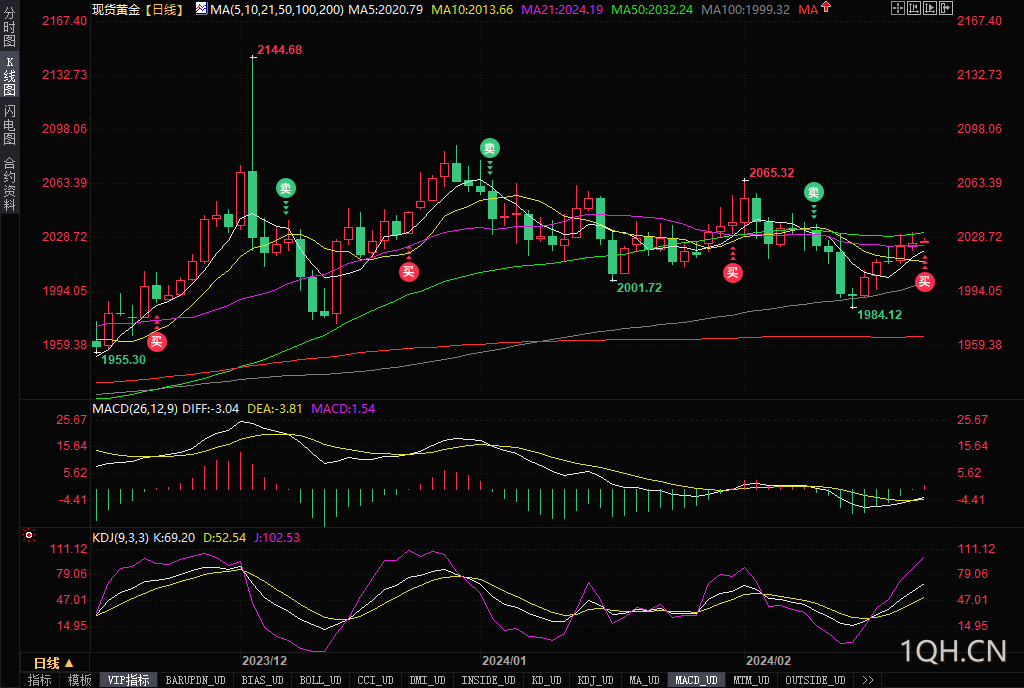
Task: Click the MA indicator chart icon
Action: [x=201, y=9]
